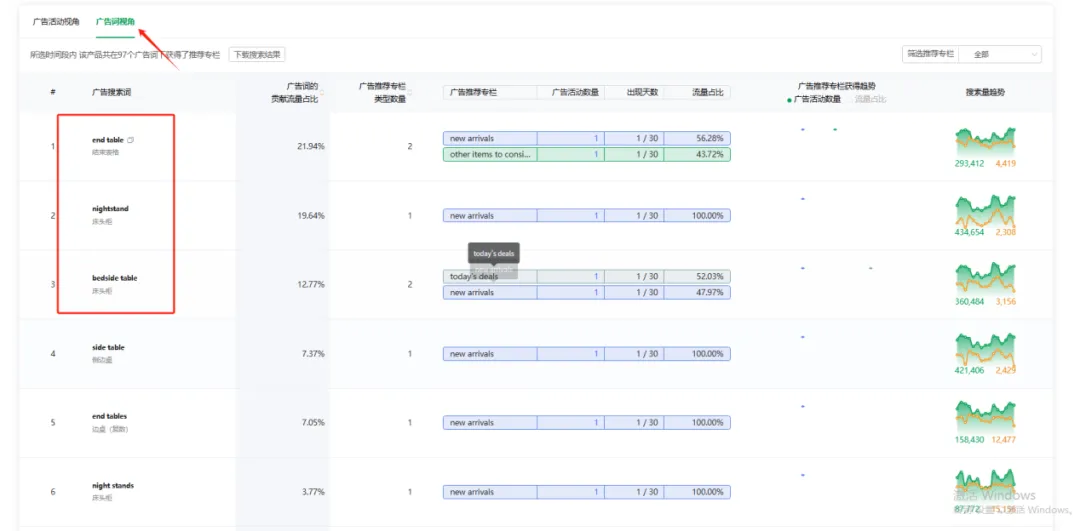Click the 'side table' search term
The width and height of the screenshot is (1080, 531).
coord(108,347)
